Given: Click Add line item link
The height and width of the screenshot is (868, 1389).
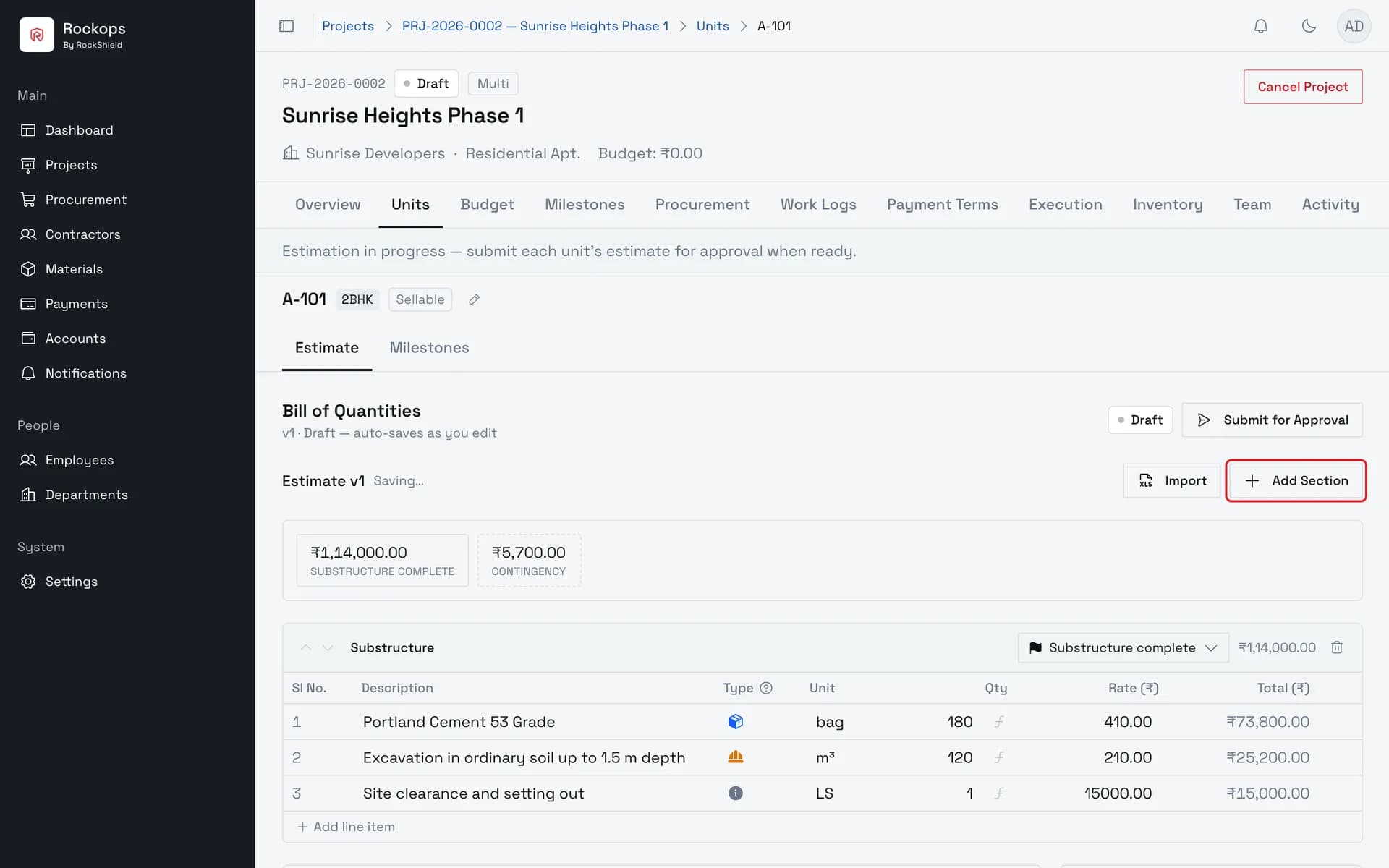Looking at the screenshot, I should [346, 827].
